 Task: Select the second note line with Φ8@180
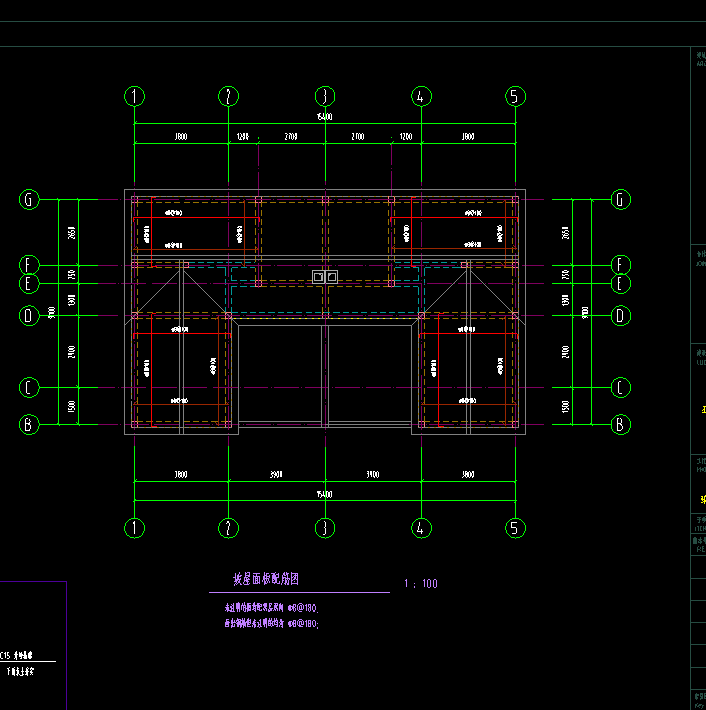(271, 624)
